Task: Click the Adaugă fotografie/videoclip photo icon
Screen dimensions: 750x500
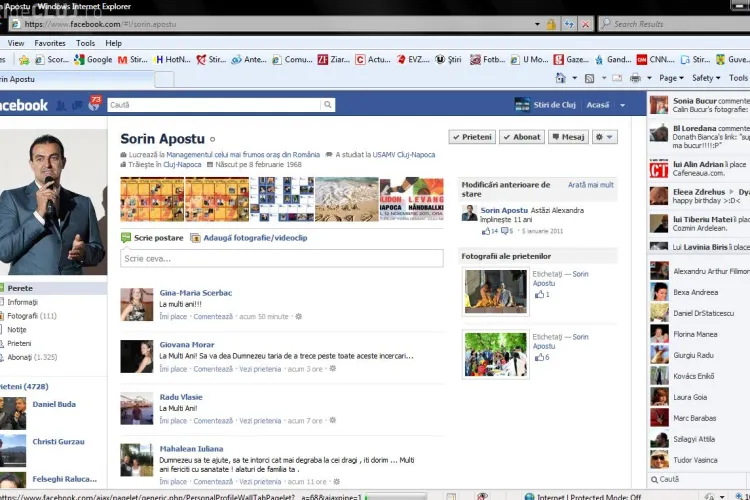Action: click(195, 238)
